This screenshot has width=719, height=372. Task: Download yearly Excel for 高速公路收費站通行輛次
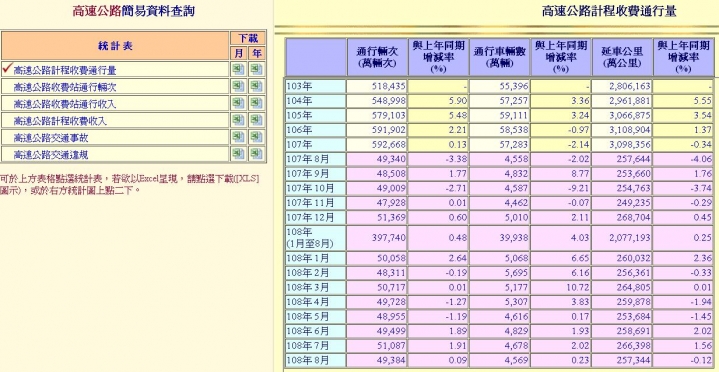tap(256, 86)
